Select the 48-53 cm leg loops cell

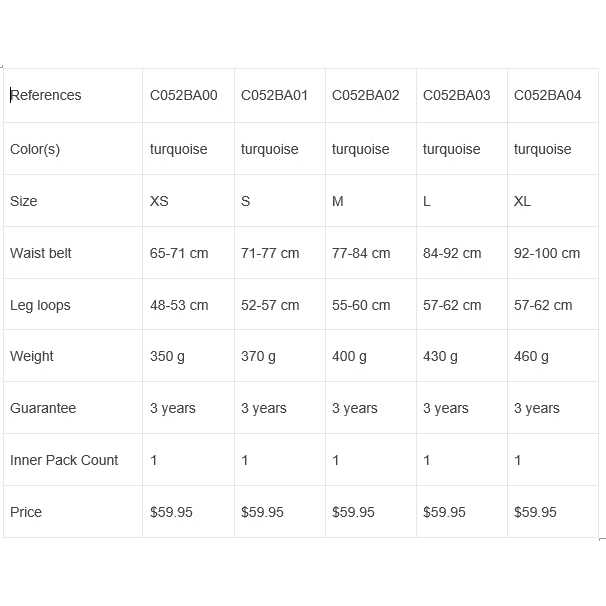[179, 305]
